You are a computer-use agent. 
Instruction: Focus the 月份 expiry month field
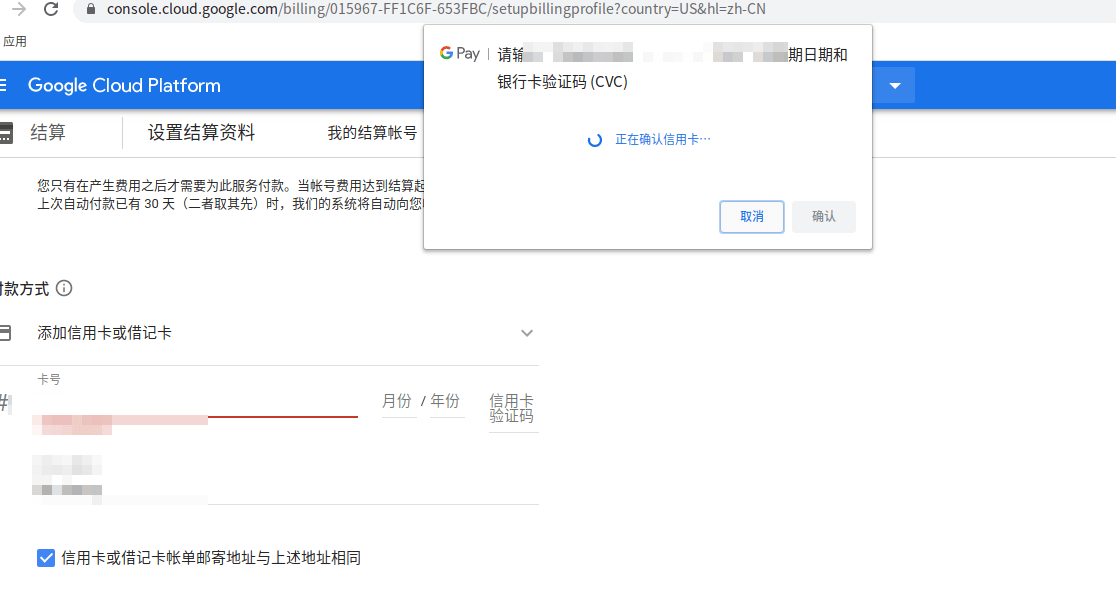tap(397, 402)
